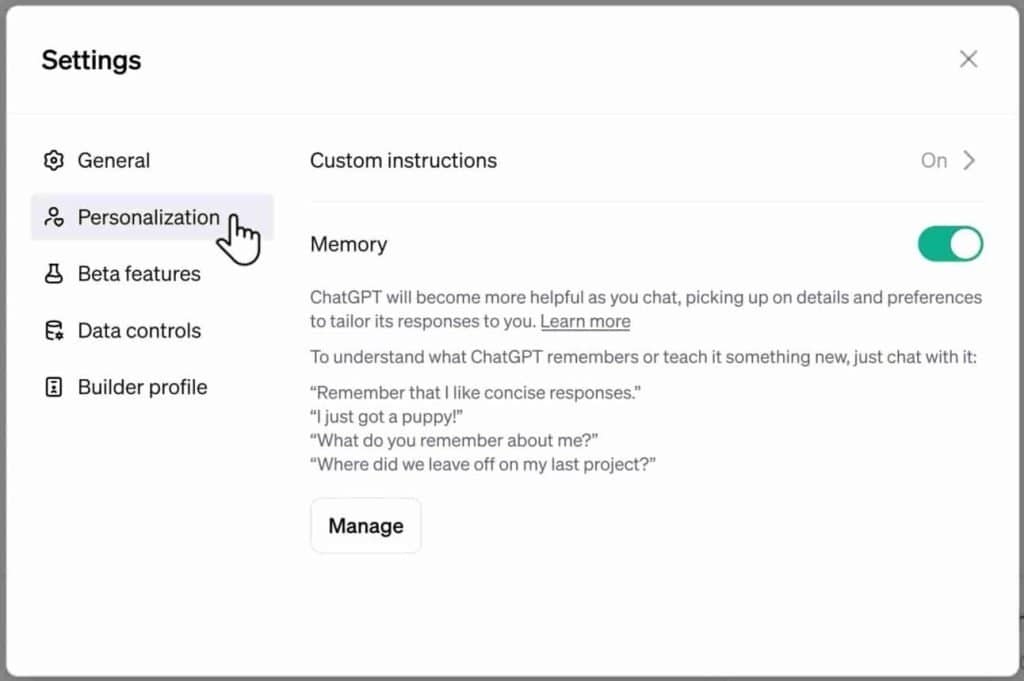Expand Custom instructions using the chevron arrow
The image size is (1024, 681).
pos(969,161)
